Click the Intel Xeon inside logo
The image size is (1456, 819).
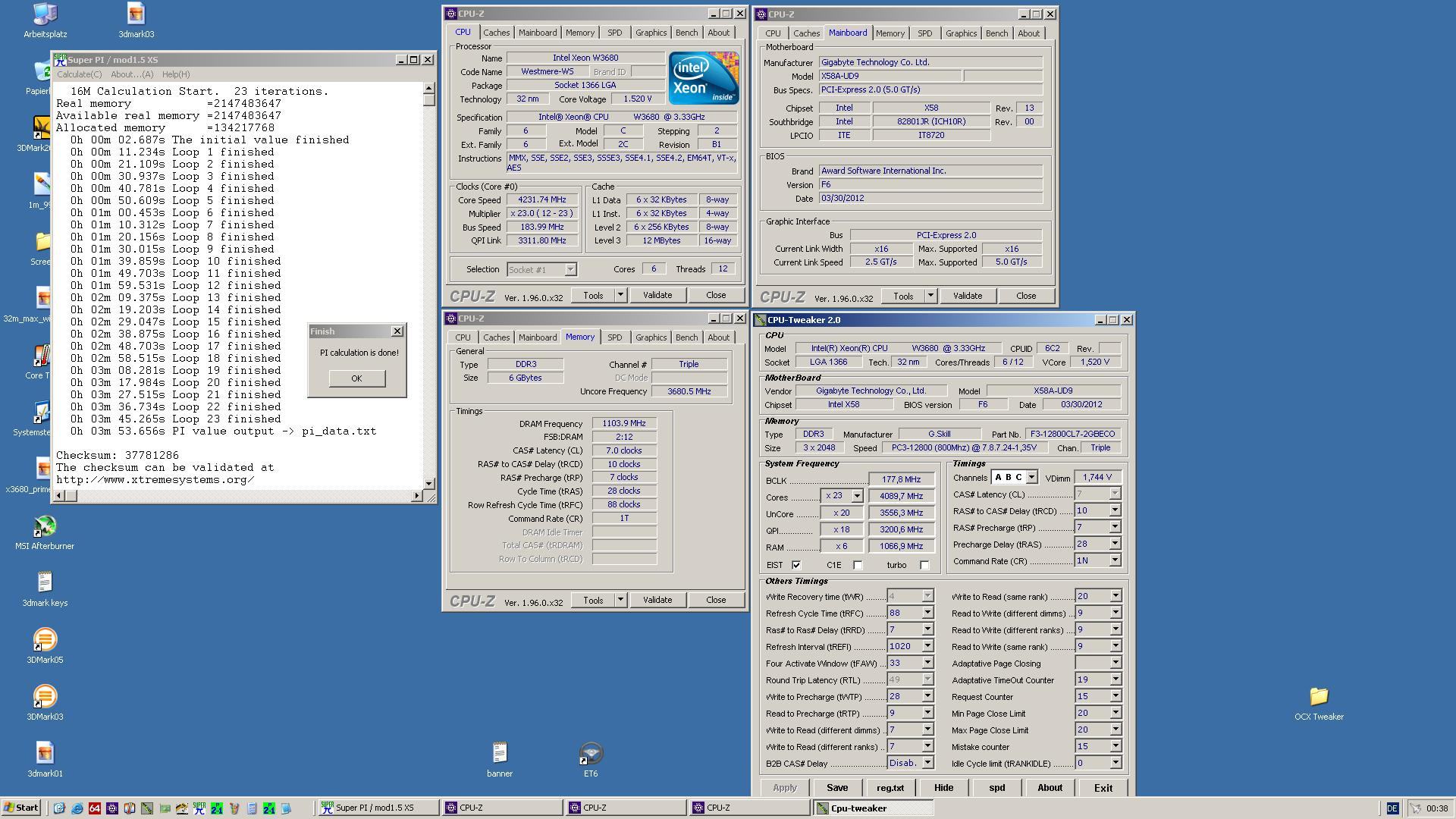(x=703, y=78)
